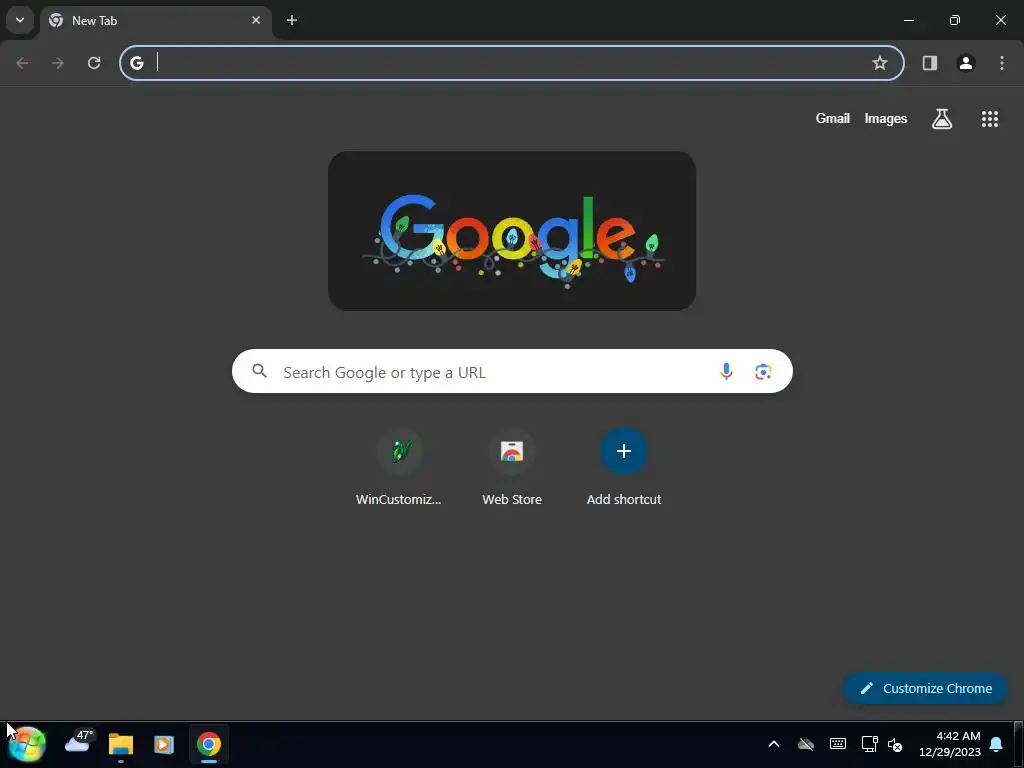Viewport: 1024px width, 768px height.
Task: Click the Google search box
Action: 512,371
